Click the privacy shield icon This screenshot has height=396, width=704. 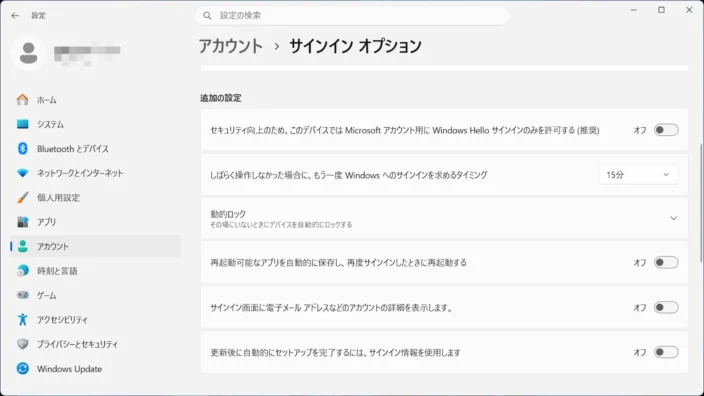(22, 344)
